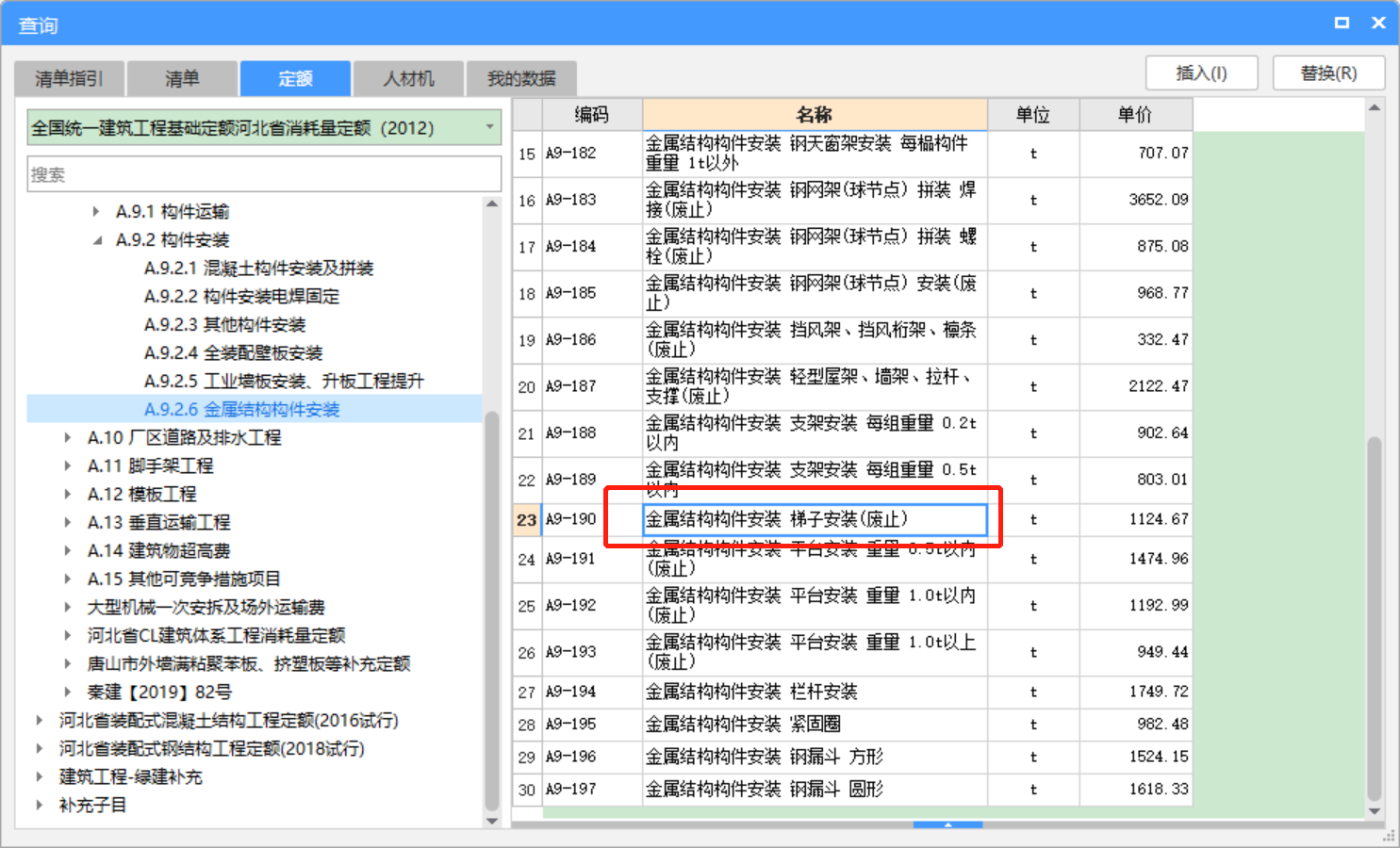
Task: Expand 河北省CL建筑体系工程消耗量定额 node
Action: [68, 636]
